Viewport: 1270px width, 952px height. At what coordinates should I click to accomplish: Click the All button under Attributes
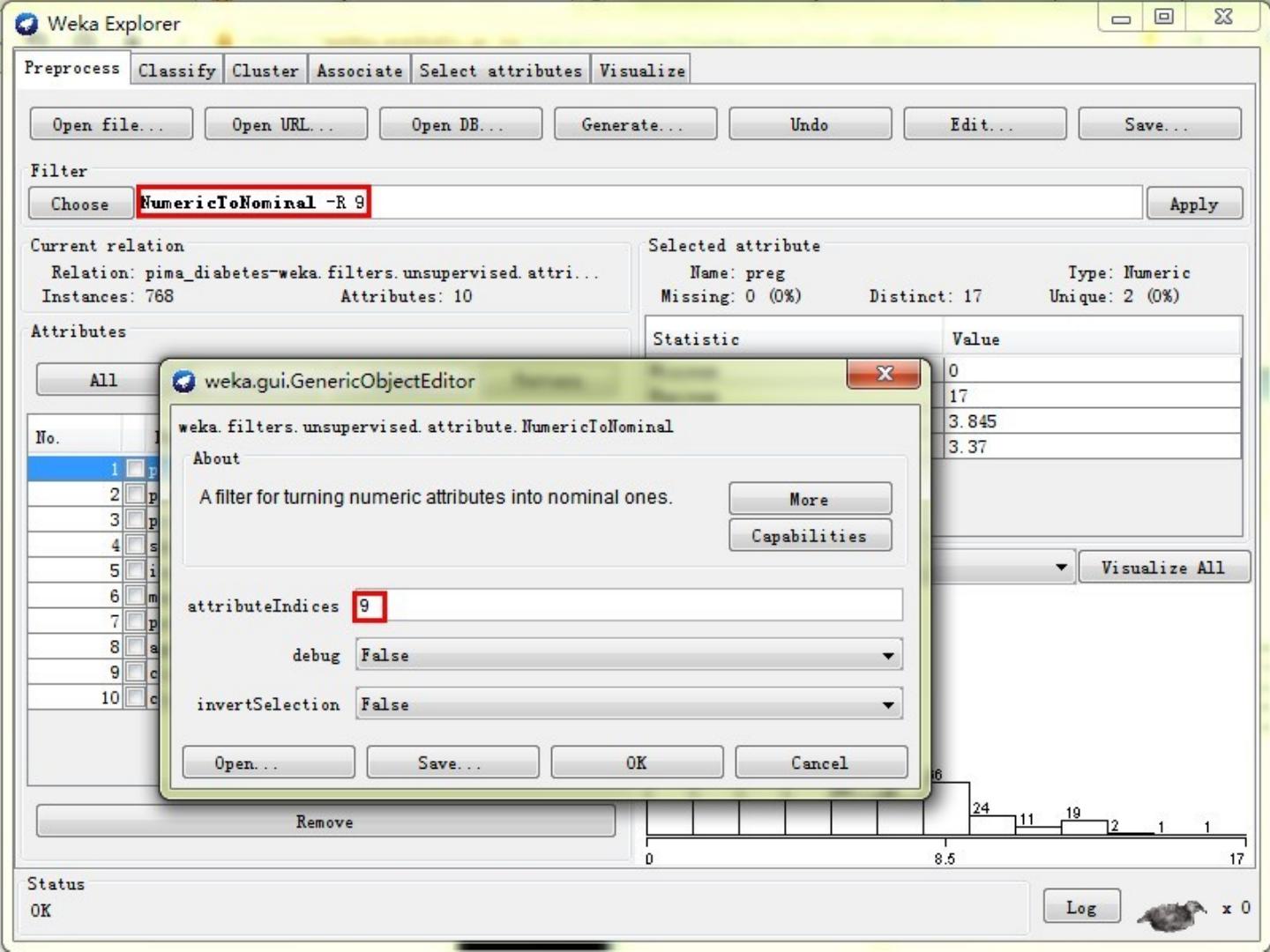coord(102,380)
